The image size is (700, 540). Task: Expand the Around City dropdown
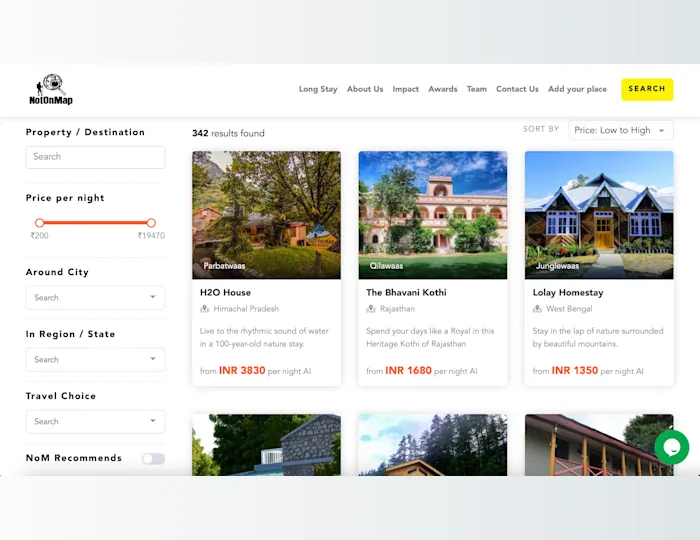95,298
